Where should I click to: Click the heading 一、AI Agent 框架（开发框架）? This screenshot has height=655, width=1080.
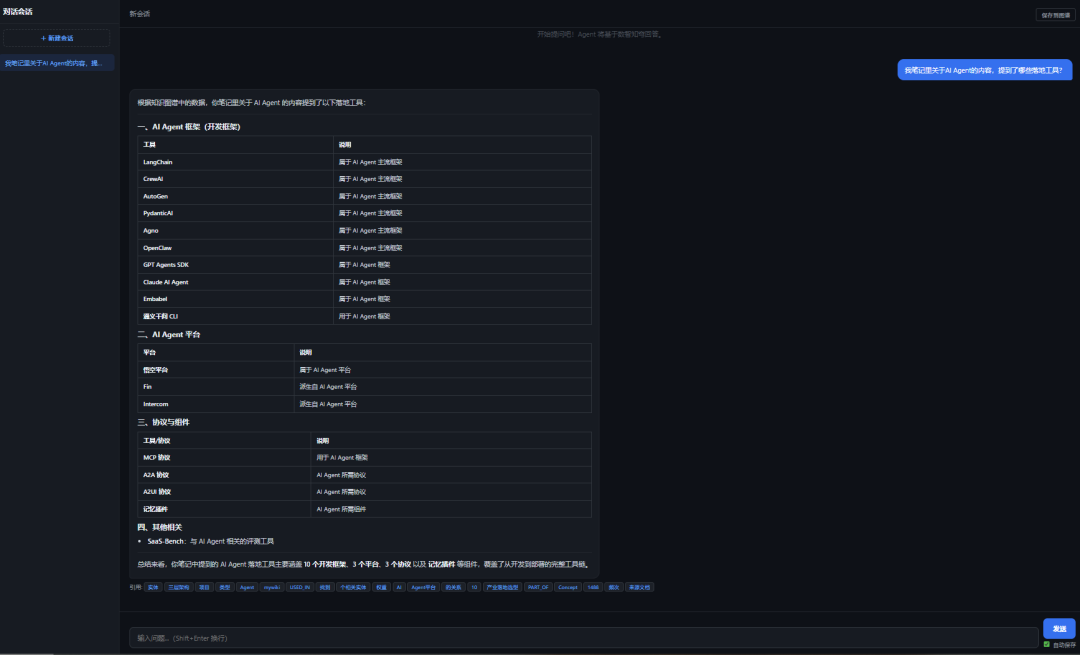[189, 127]
